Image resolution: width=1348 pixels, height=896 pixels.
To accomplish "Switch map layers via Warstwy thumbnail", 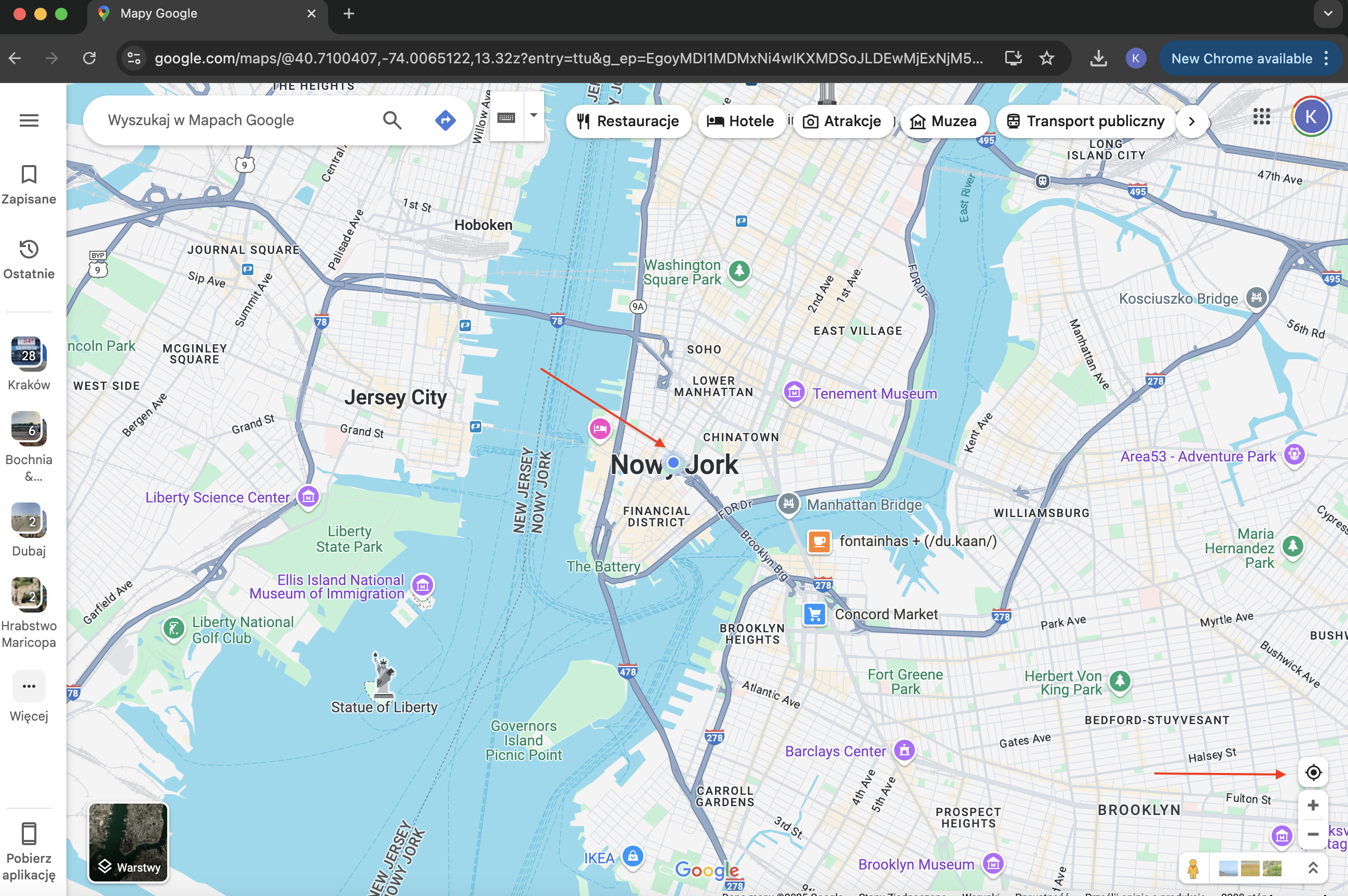I will pos(128,843).
